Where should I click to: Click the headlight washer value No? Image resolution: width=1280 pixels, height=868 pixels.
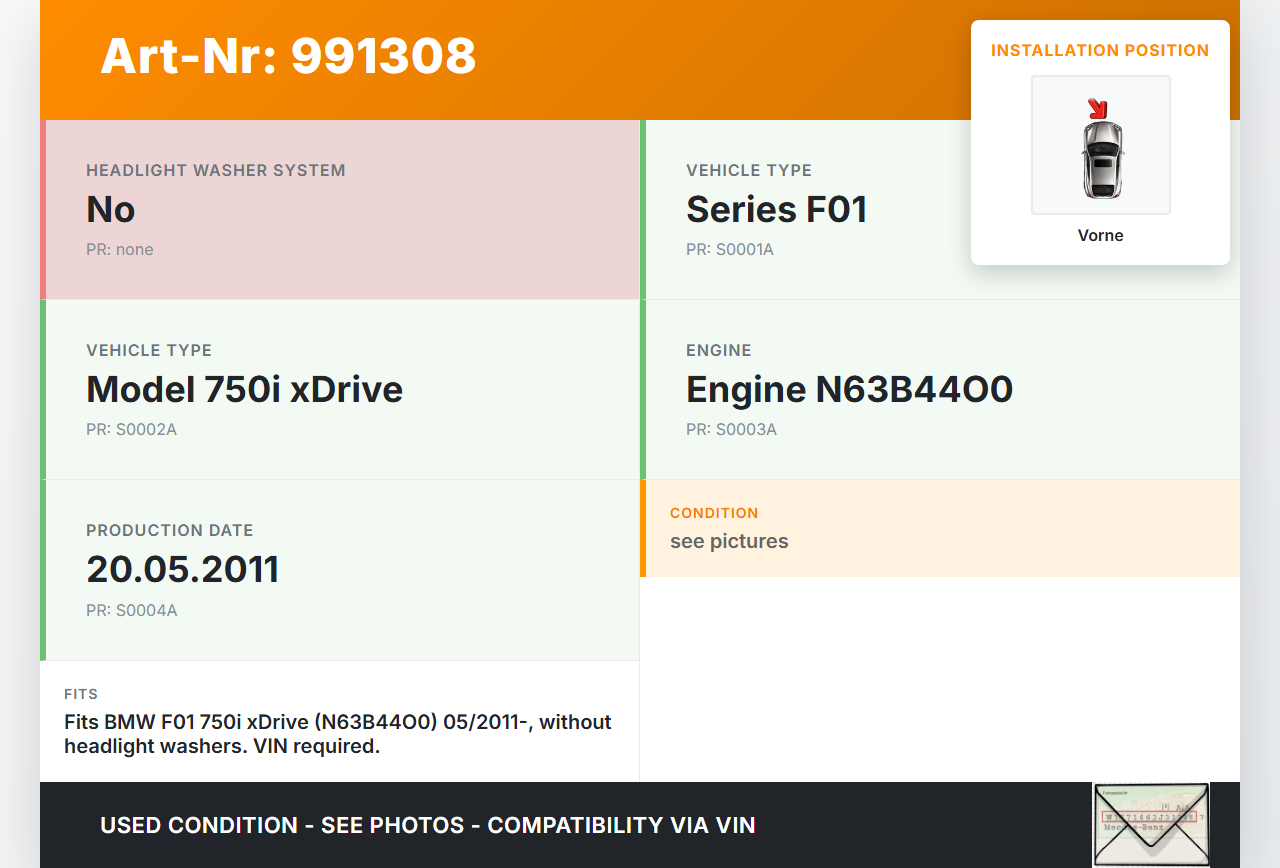point(111,209)
